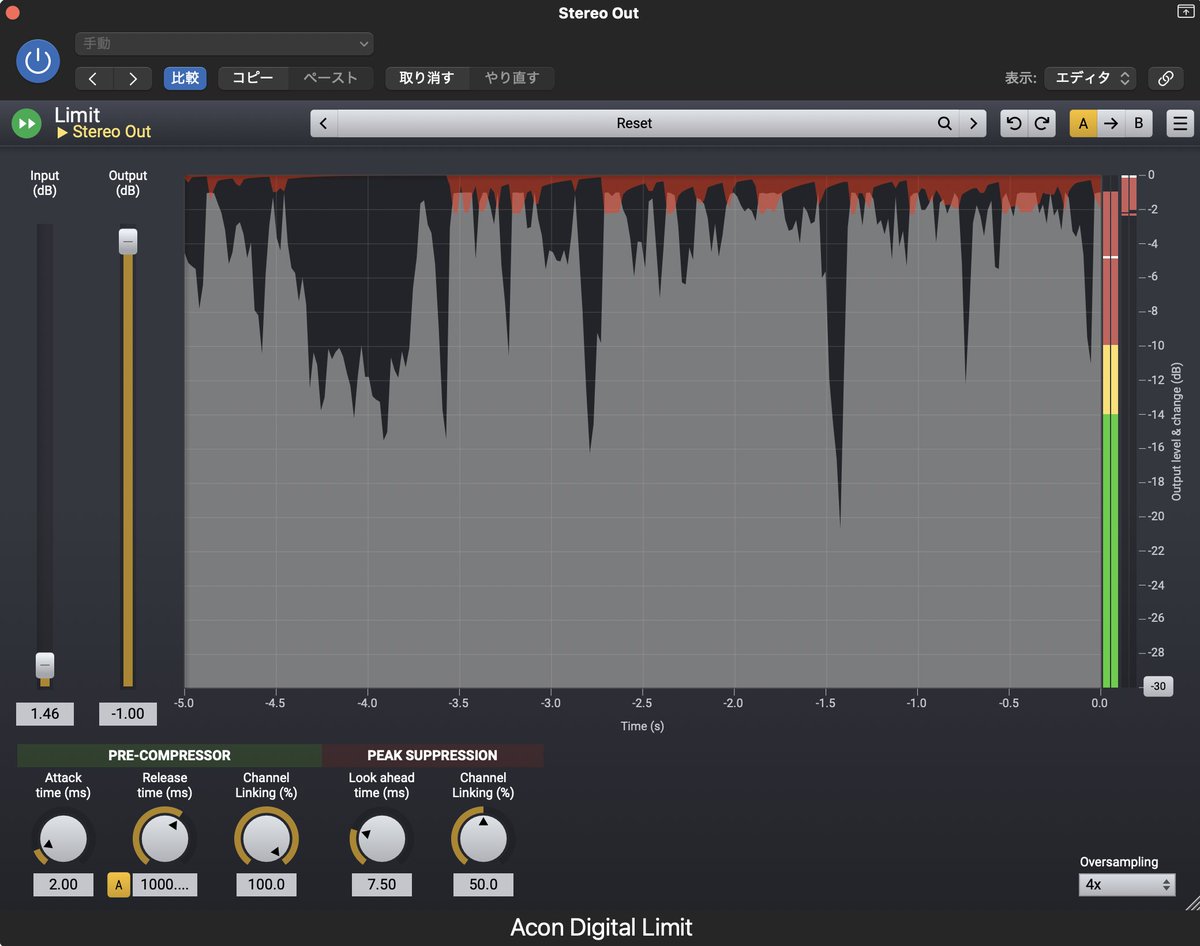Click the gain reduction history graph
This screenshot has height=946, width=1200.
641,431
